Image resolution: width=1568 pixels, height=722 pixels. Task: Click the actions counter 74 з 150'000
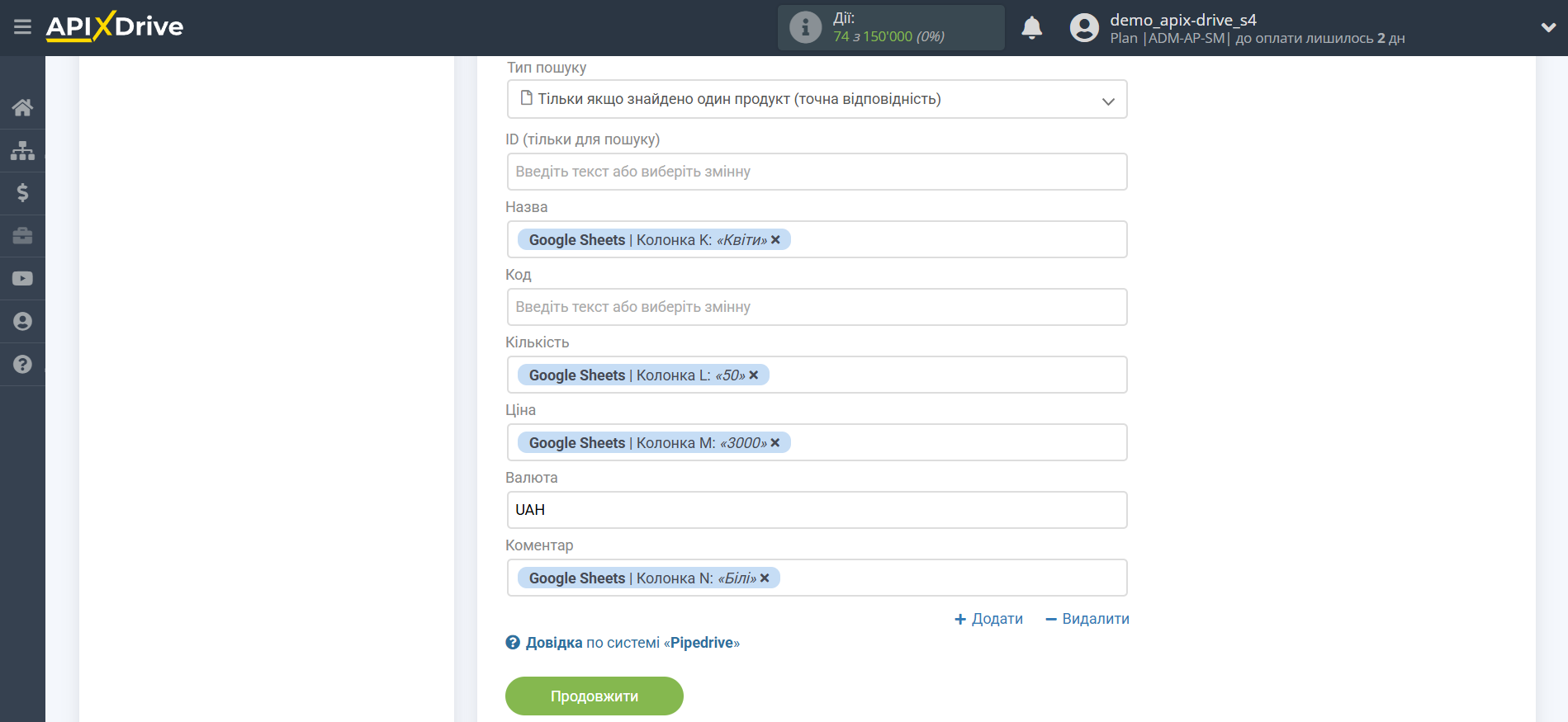[x=888, y=36]
